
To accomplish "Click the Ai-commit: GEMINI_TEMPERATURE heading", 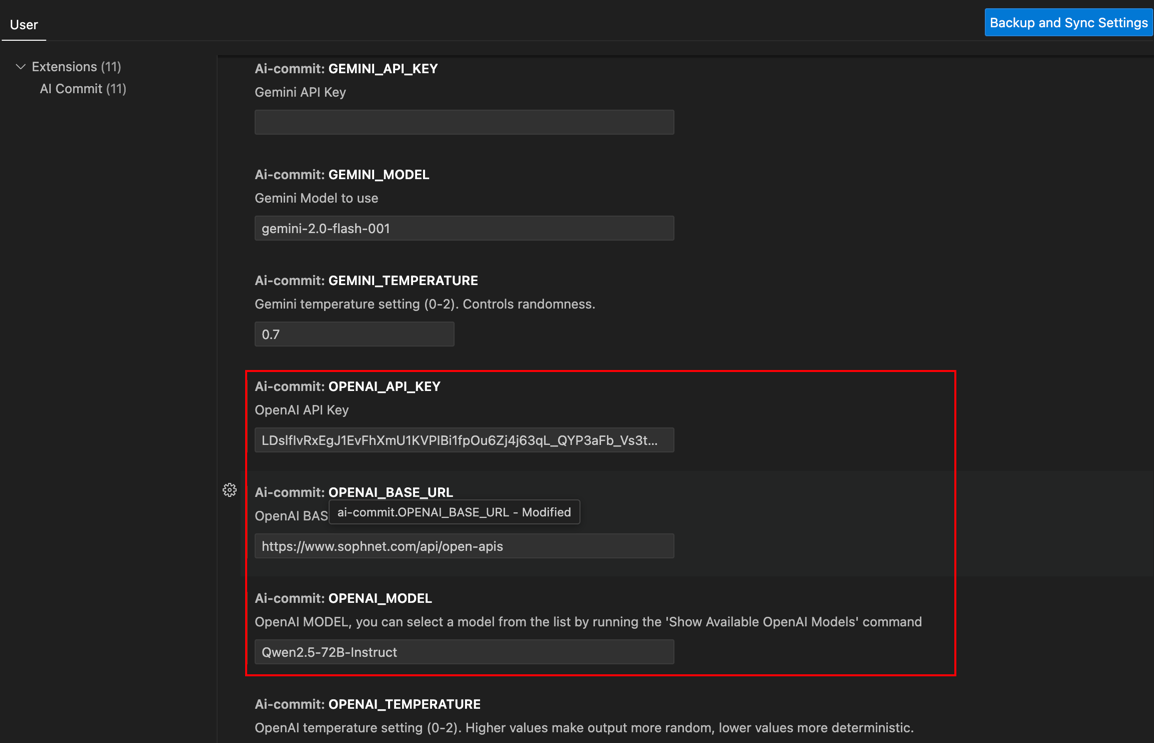I will click(366, 280).
